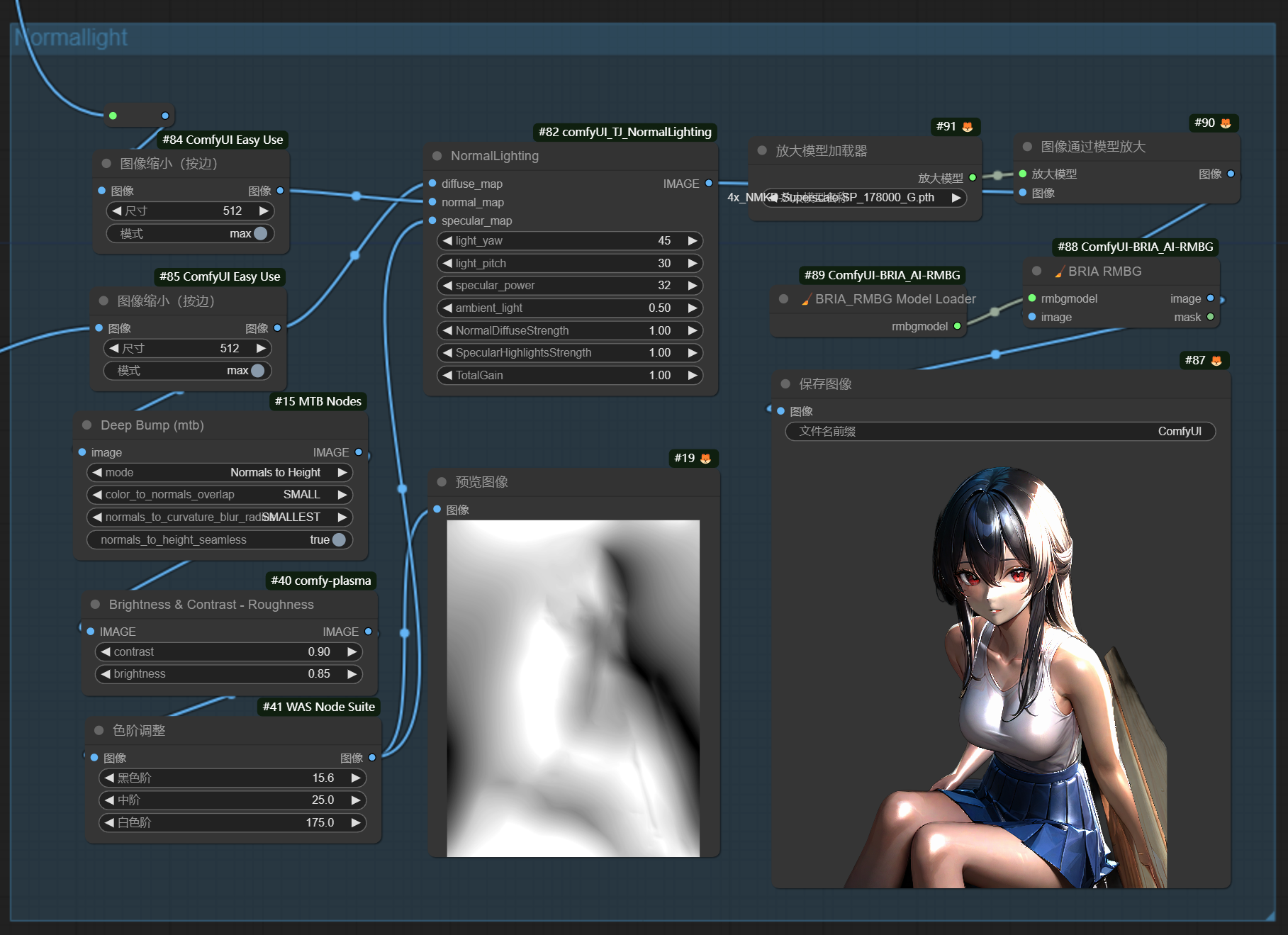
Task: Collapse the Brightness & Contrast - Roughness node dot
Action: point(95,605)
